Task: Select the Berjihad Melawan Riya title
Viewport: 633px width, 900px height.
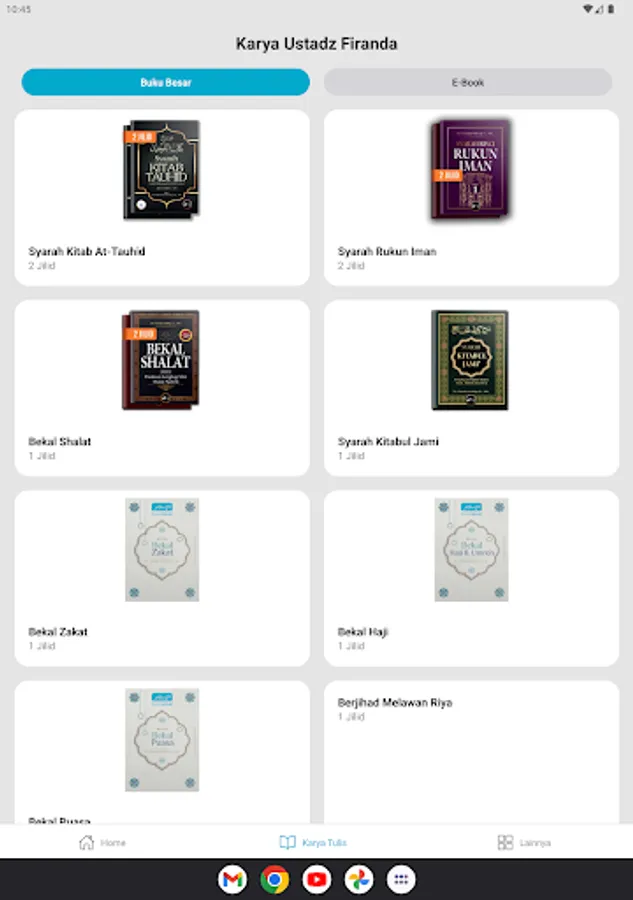Action: (x=395, y=703)
